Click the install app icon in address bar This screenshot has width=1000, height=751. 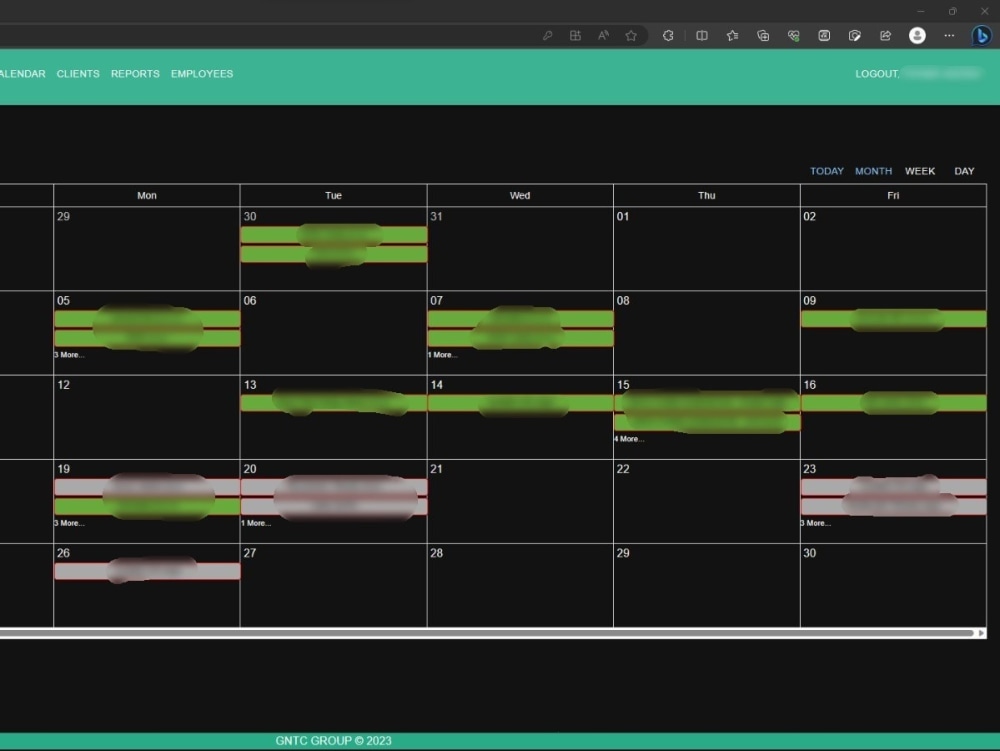(x=575, y=36)
